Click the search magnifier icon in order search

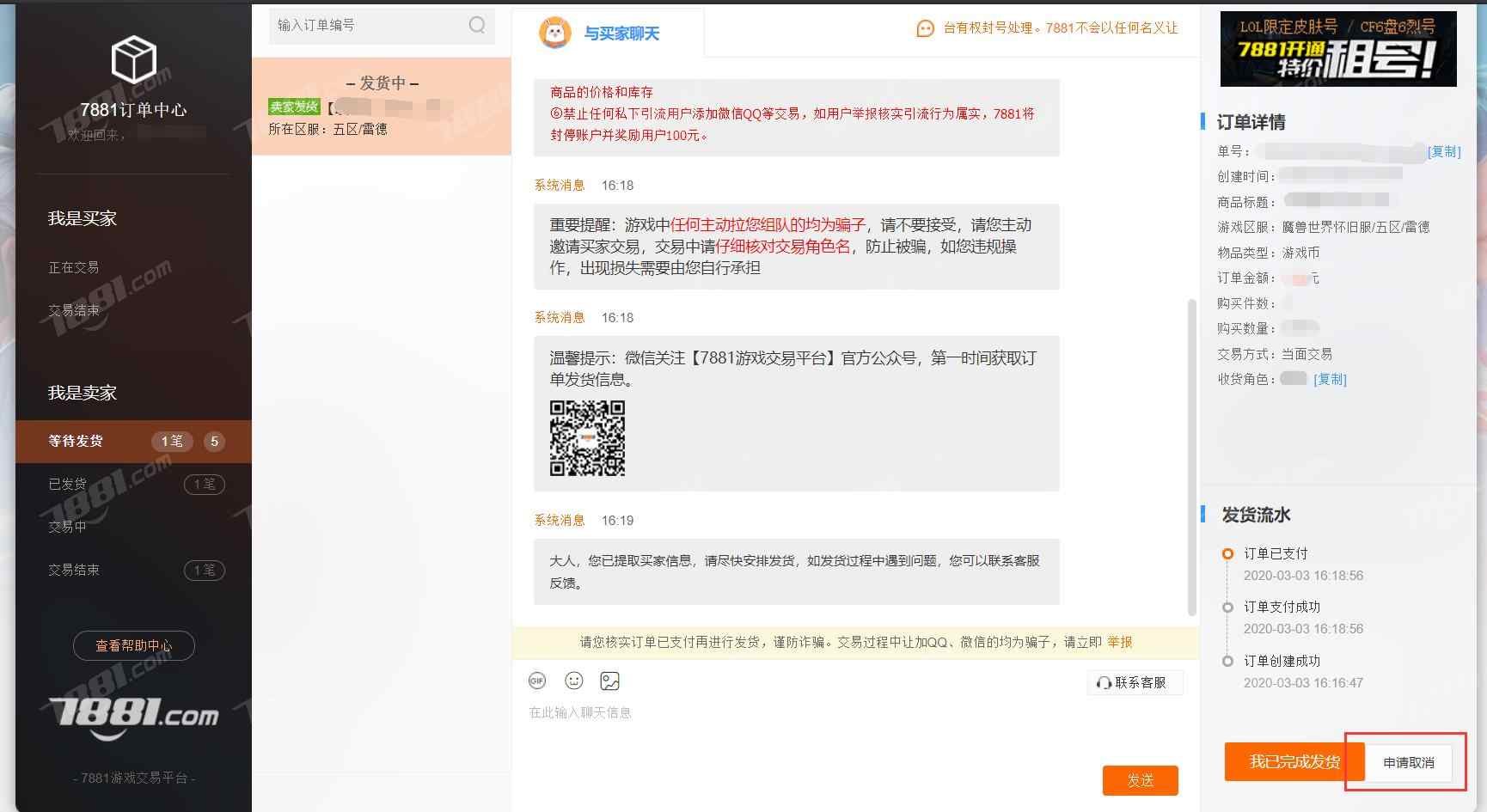point(477,25)
